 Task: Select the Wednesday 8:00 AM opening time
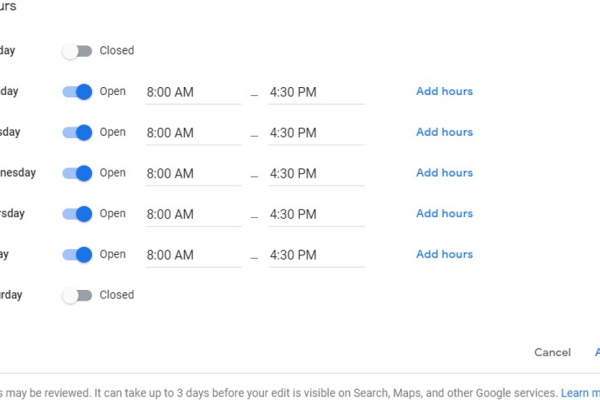coord(193,174)
